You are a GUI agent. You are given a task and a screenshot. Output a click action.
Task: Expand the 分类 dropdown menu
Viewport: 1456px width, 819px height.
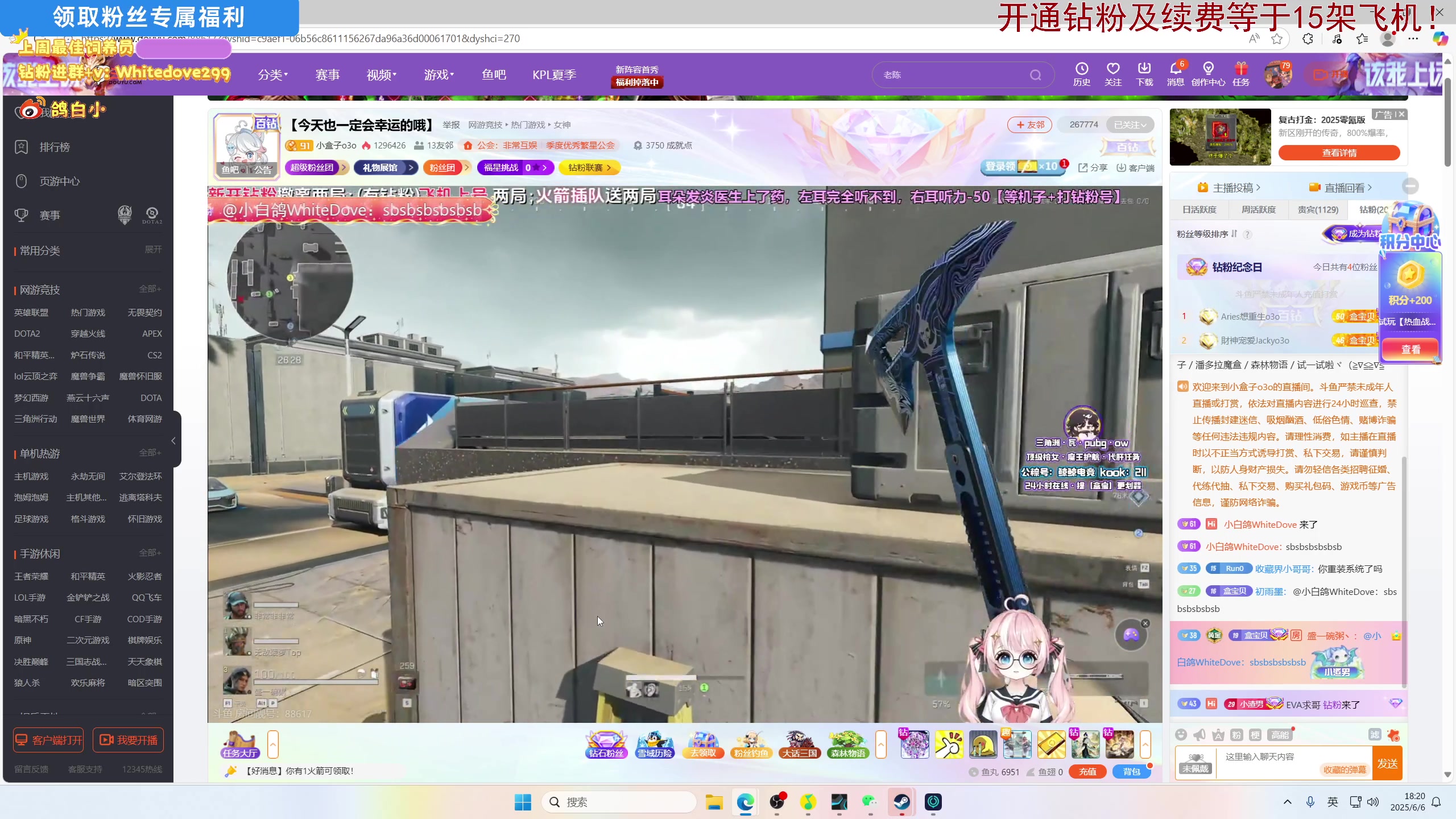272,75
